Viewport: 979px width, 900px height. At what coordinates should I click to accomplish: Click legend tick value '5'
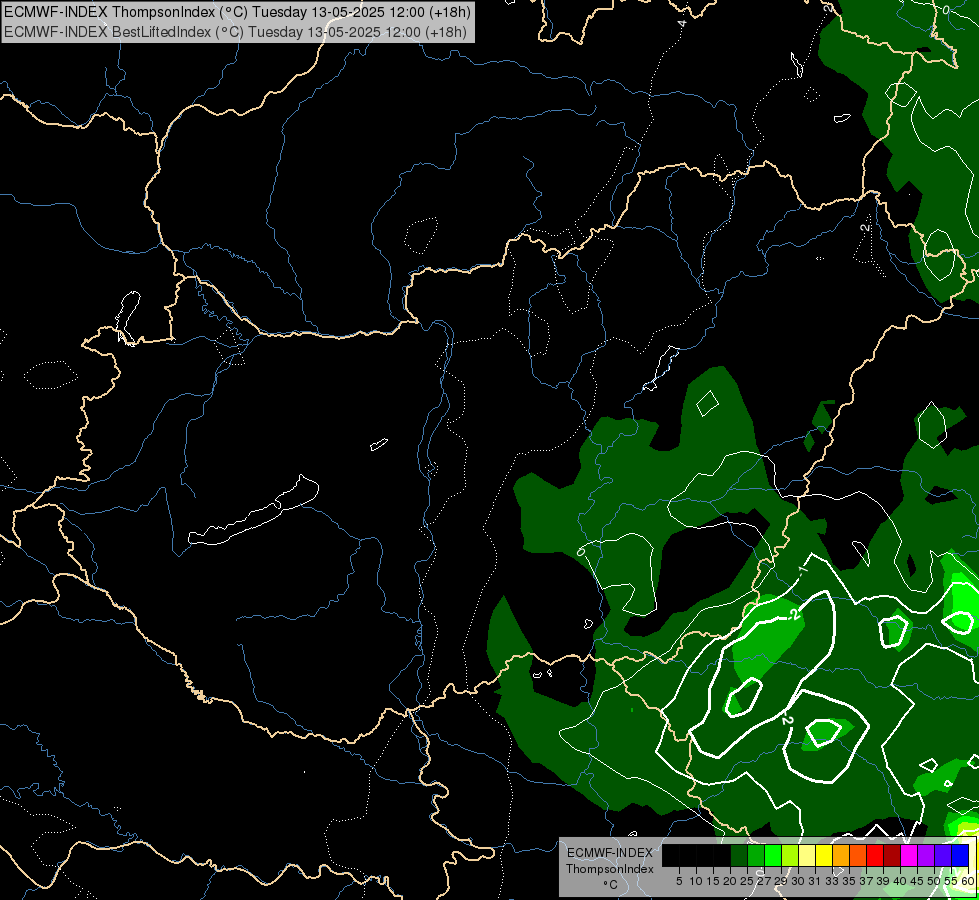click(679, 881)
